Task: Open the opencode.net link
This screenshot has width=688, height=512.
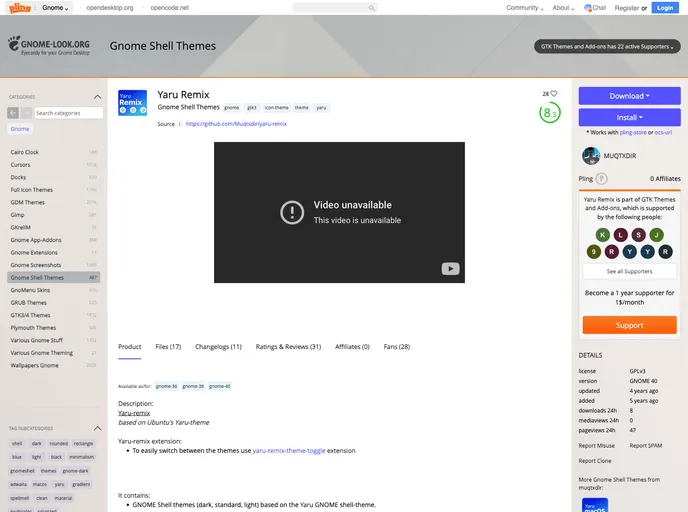Action: [169, 7]
